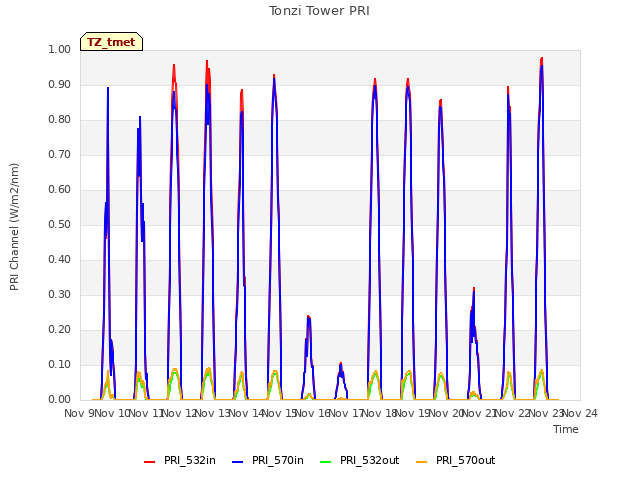640x480 pixels.
Task: Click the 0.00 y-axis tick value
Action: (x=60, y=400)
